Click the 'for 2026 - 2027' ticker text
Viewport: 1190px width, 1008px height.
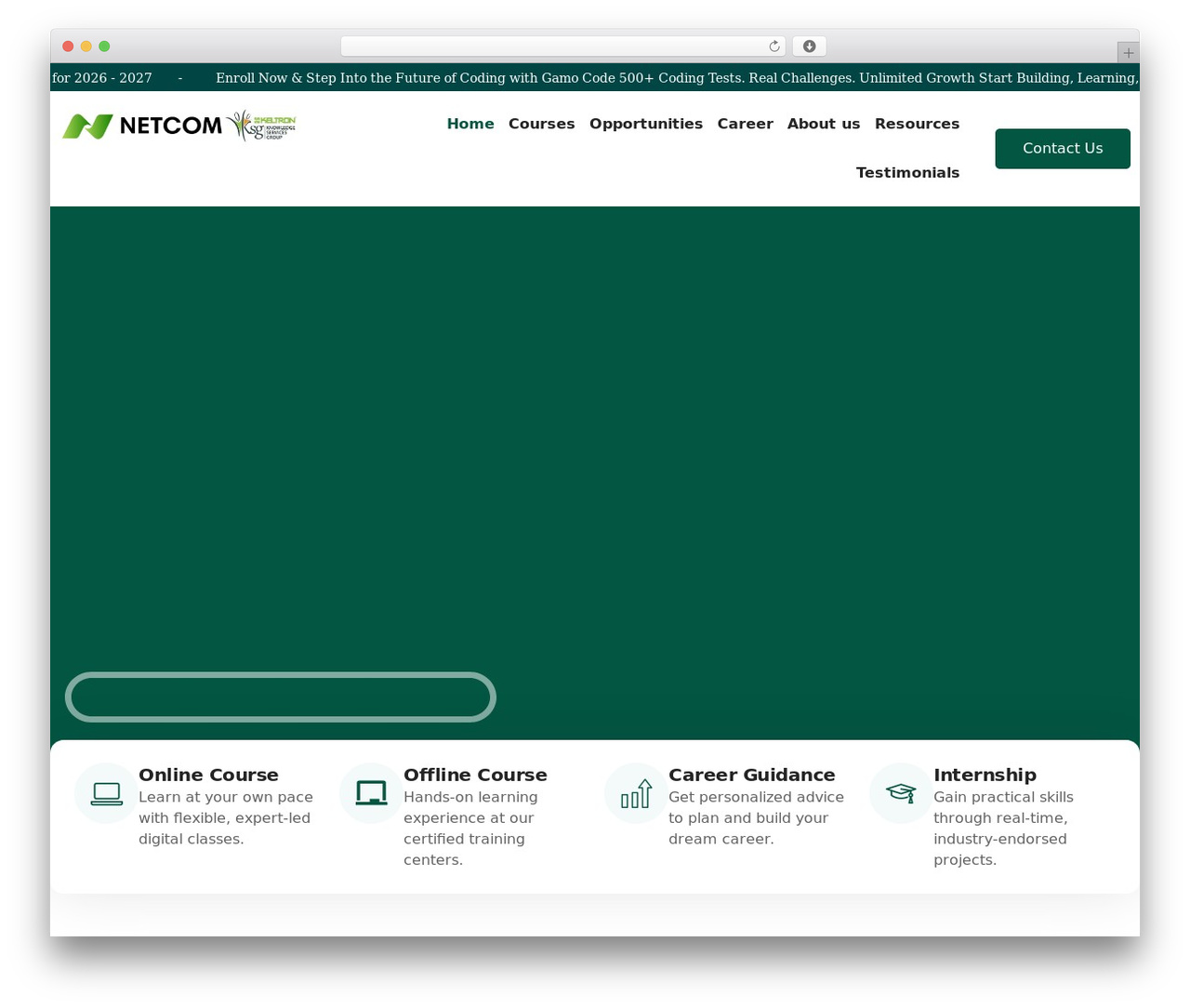(102, 78)
